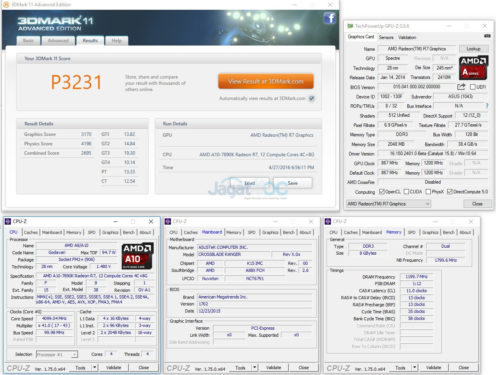Open Graphics tab in the middle CPU-Z window
Screen dimensions: 496x375
(x=270, y=232)
